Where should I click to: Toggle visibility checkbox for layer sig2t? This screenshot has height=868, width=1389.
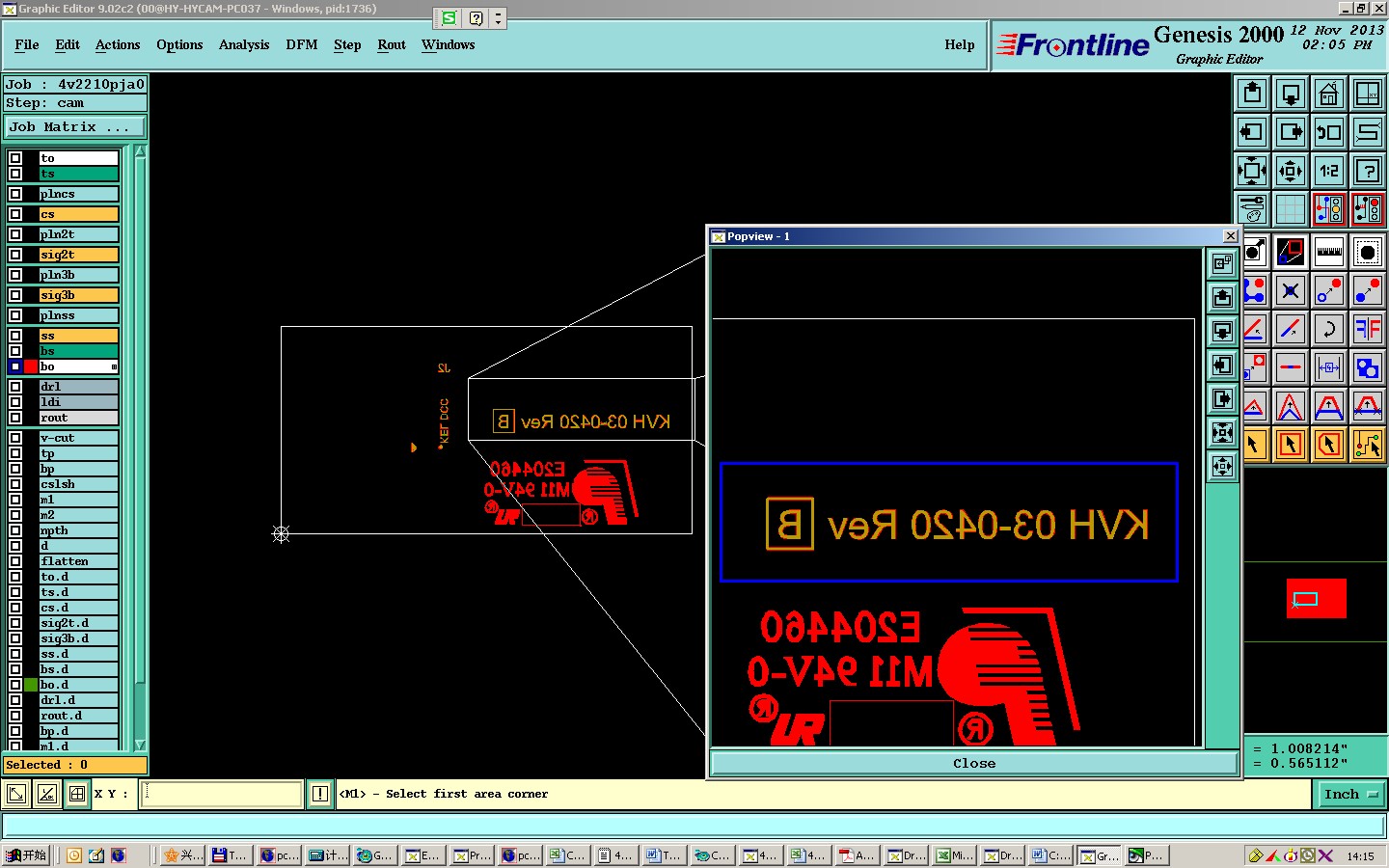coord(15,255)
